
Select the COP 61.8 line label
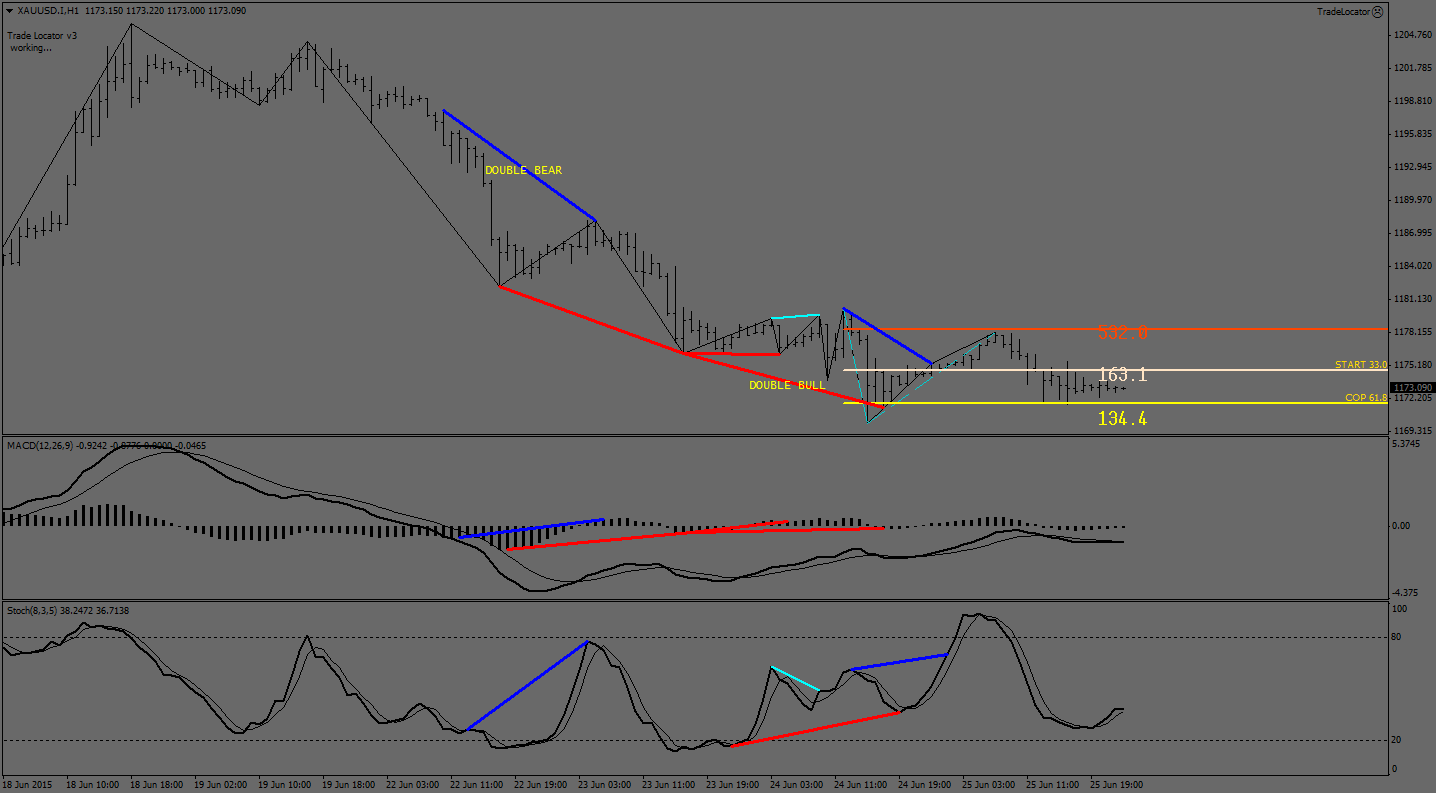tap(1365, 398)
